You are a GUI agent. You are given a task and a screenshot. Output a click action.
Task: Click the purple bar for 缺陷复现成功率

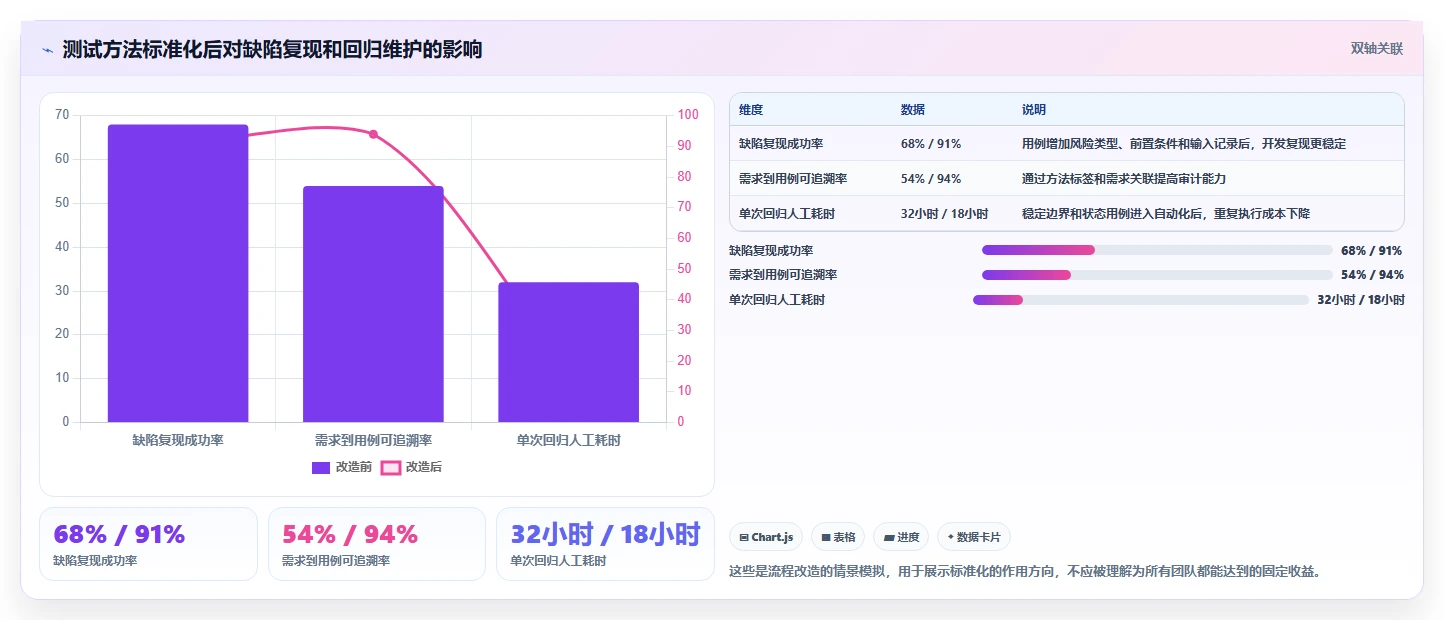coord(178,273)
